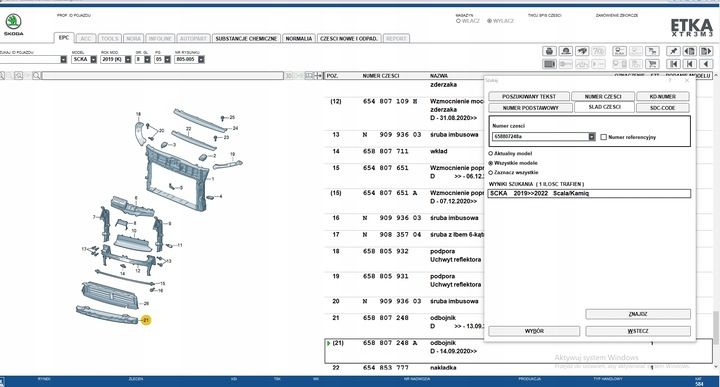Image resolution: width=720 pixels, height=387 pixels.
Task: Open the vehicle ID search dropdown
Action: pyautogui.click(x=63, y=60)
